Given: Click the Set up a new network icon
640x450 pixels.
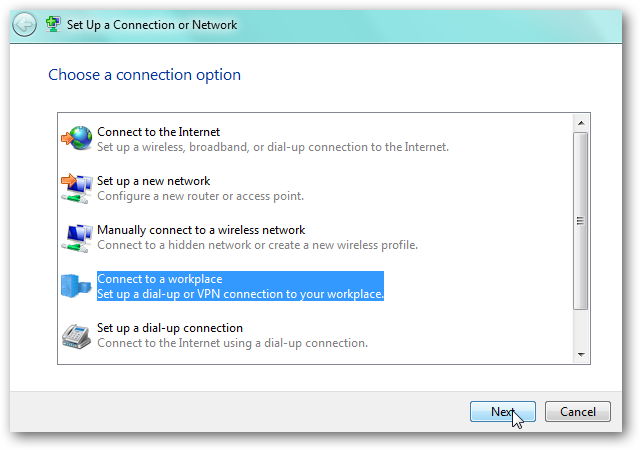Looking at the screenshot, I should (76, 188).
